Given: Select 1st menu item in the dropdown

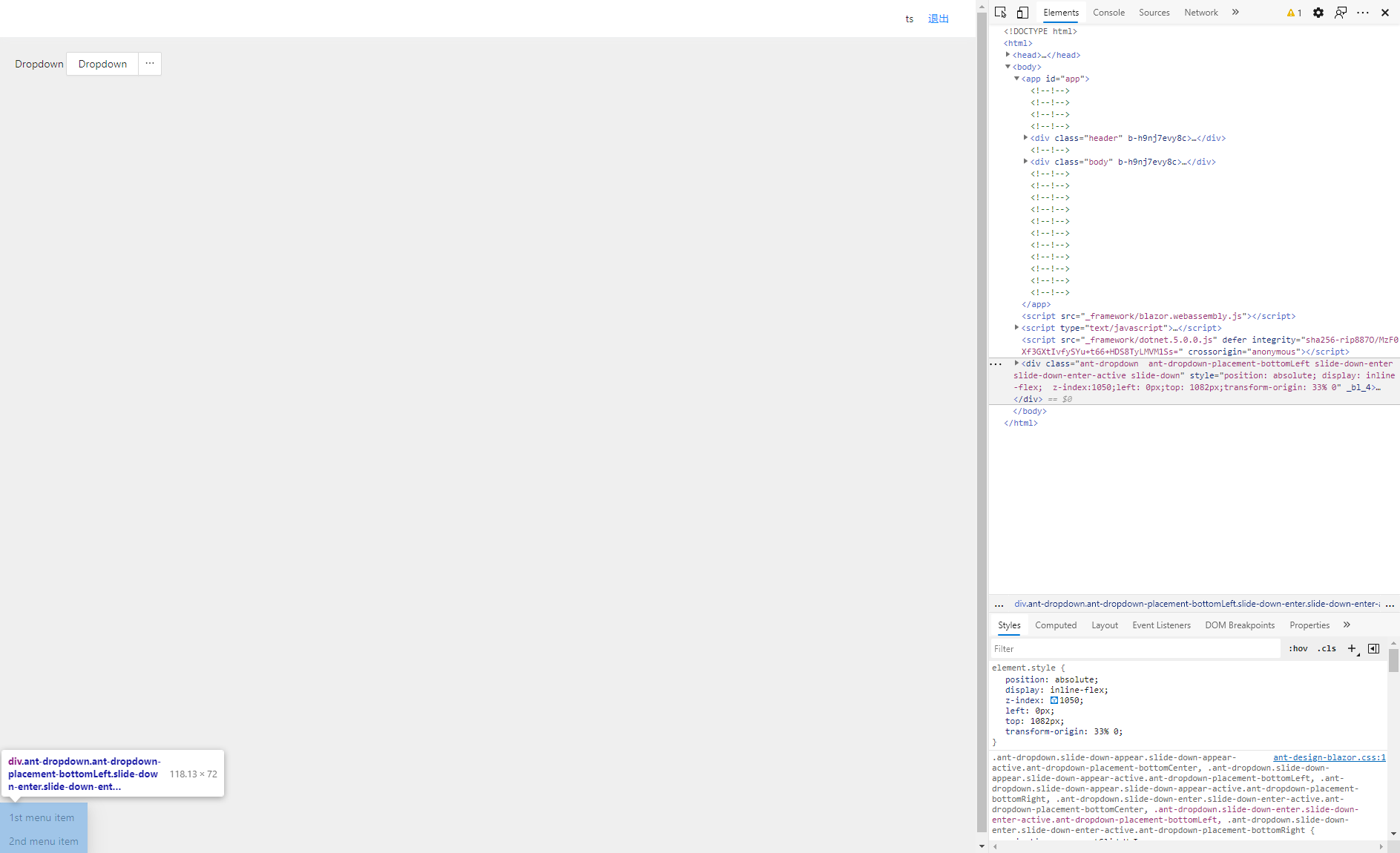Looking at the screenshot, I should coord(42,817).
